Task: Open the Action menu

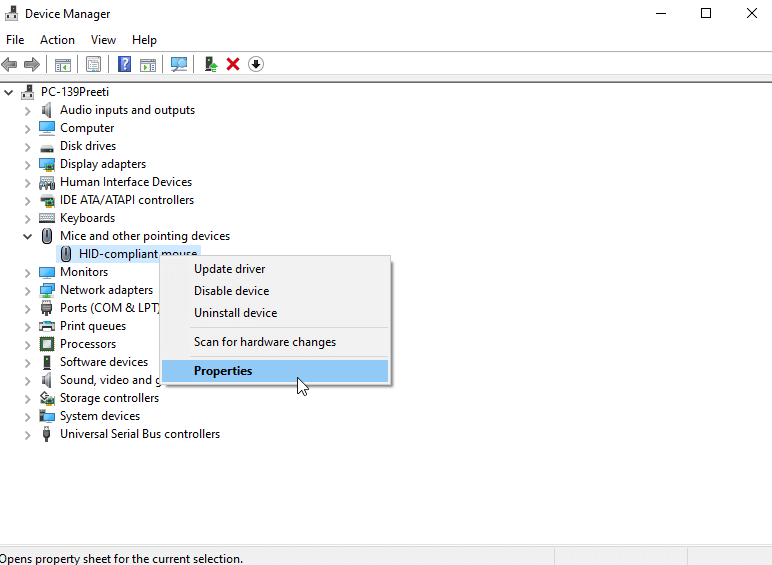Action: 57,40
